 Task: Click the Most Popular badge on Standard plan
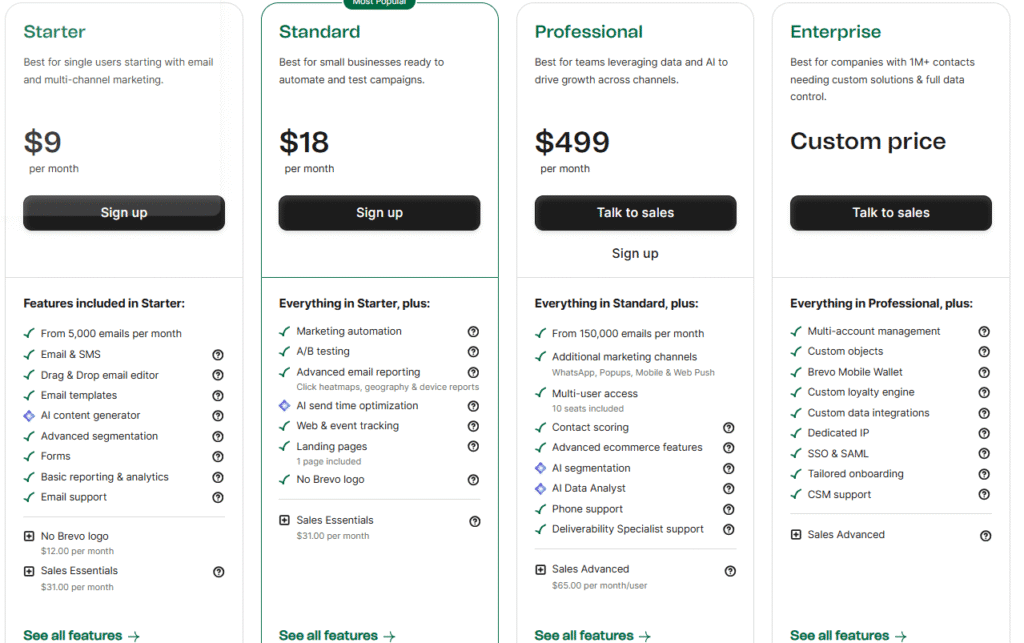coord(379,3)
